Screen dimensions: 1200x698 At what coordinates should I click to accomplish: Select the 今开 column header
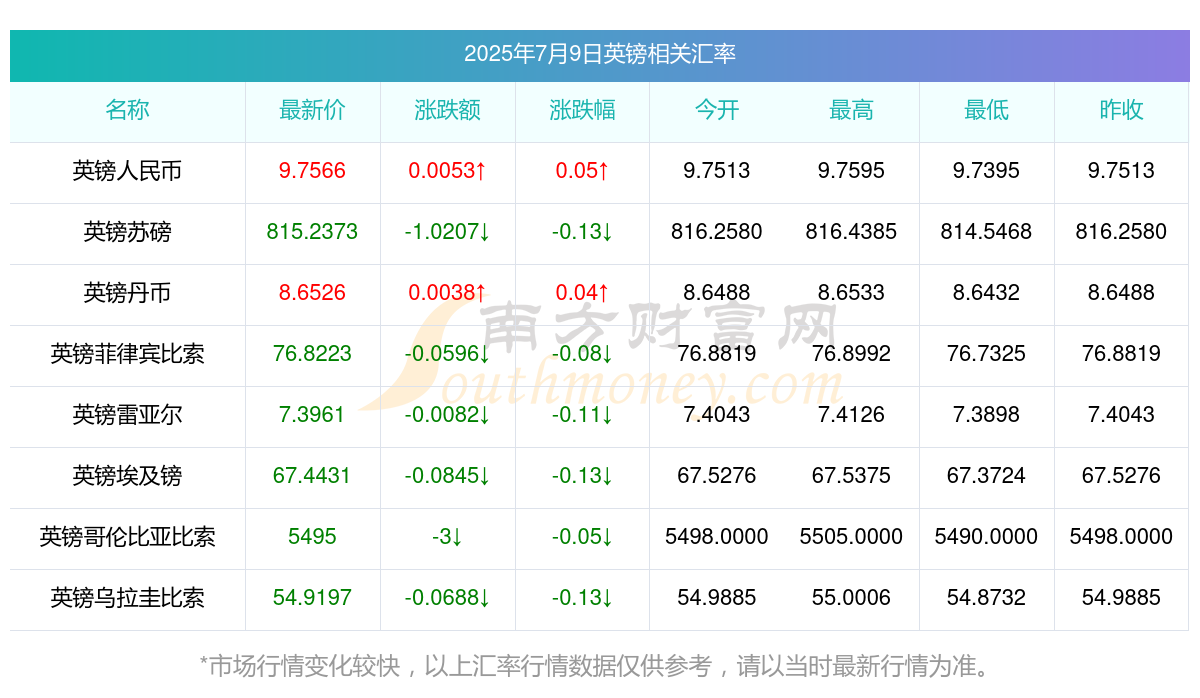(x=717, y=110)
